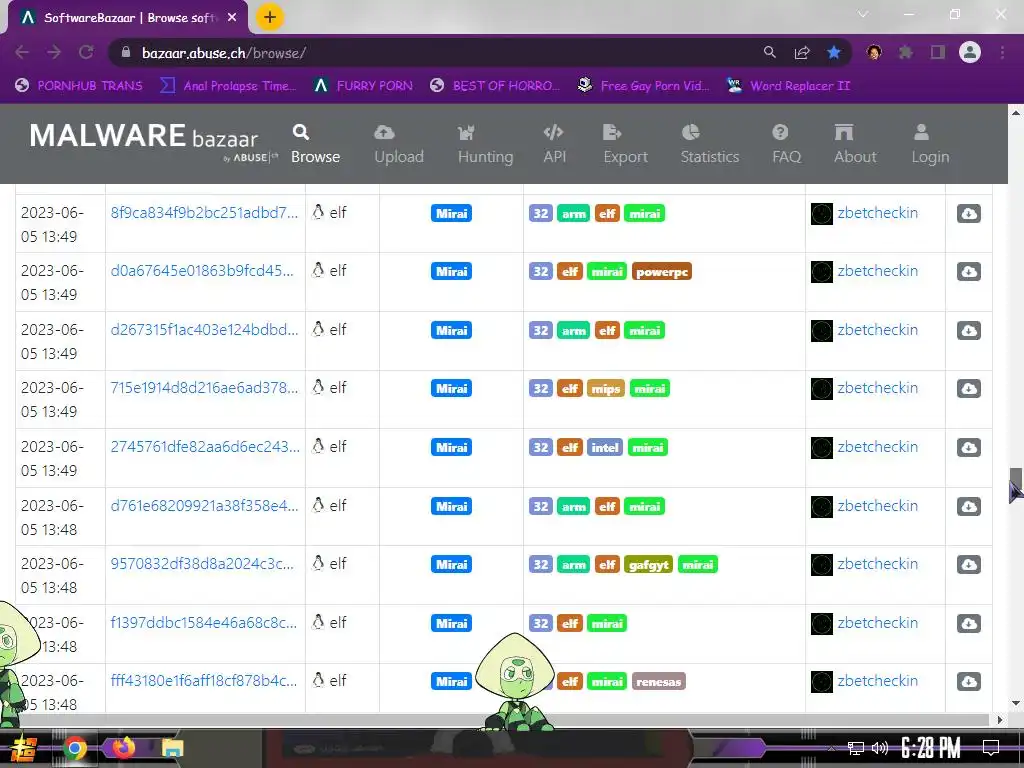The height and width of the screenshot is (768, 1024).
Task: Click the MALWARE bazaar logo
Action: [x=153, y=141]
